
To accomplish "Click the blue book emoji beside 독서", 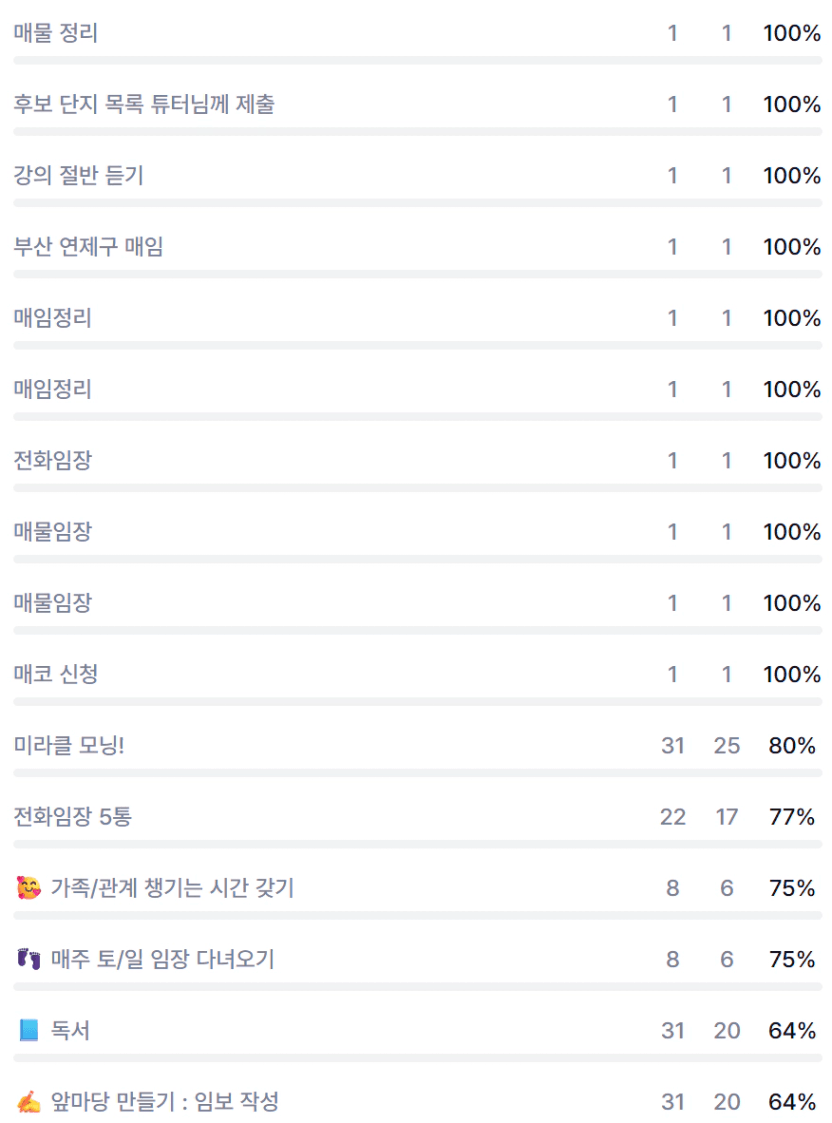I will click(29, 1030).
